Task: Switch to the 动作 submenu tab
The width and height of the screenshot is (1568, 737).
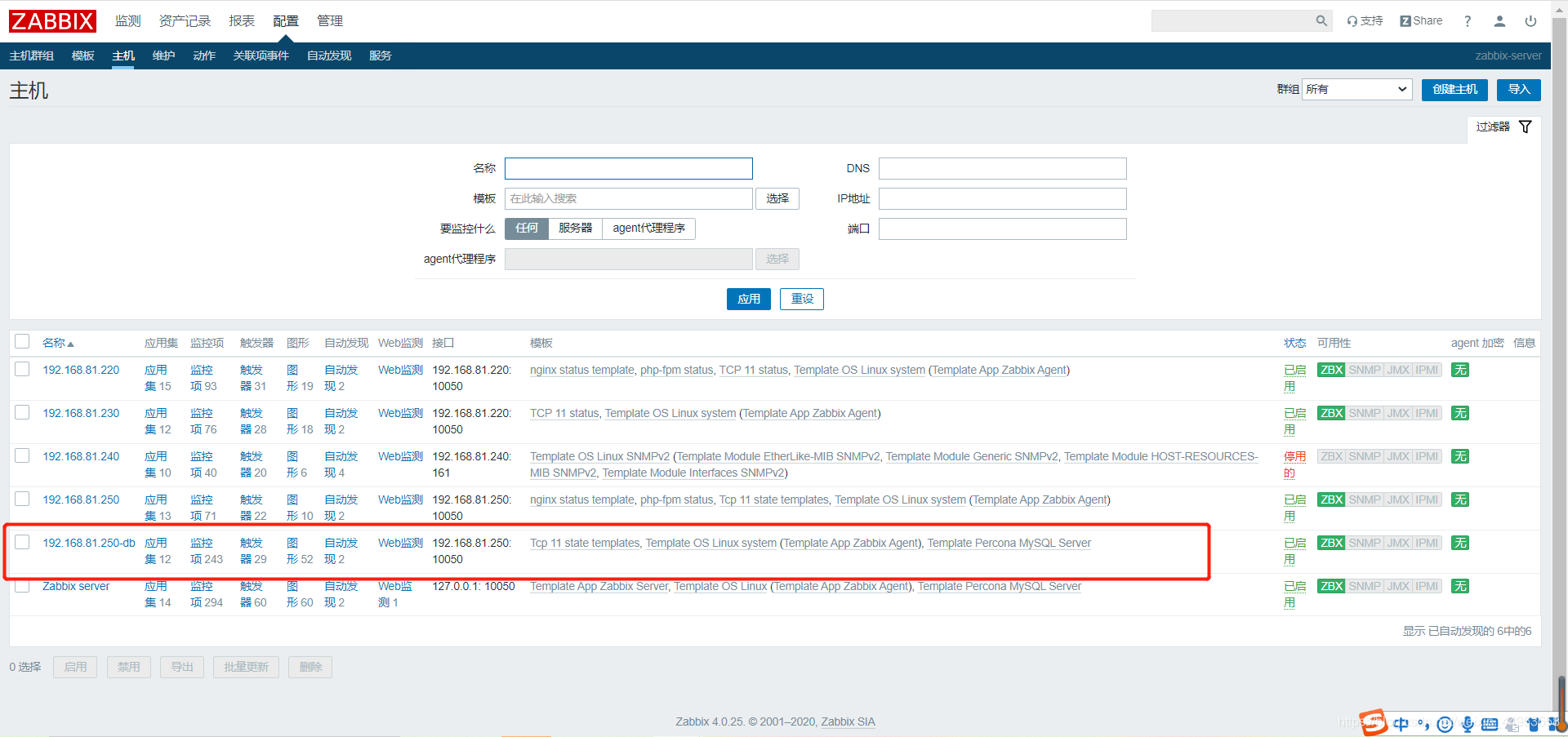Action: (x=204, y=55)
